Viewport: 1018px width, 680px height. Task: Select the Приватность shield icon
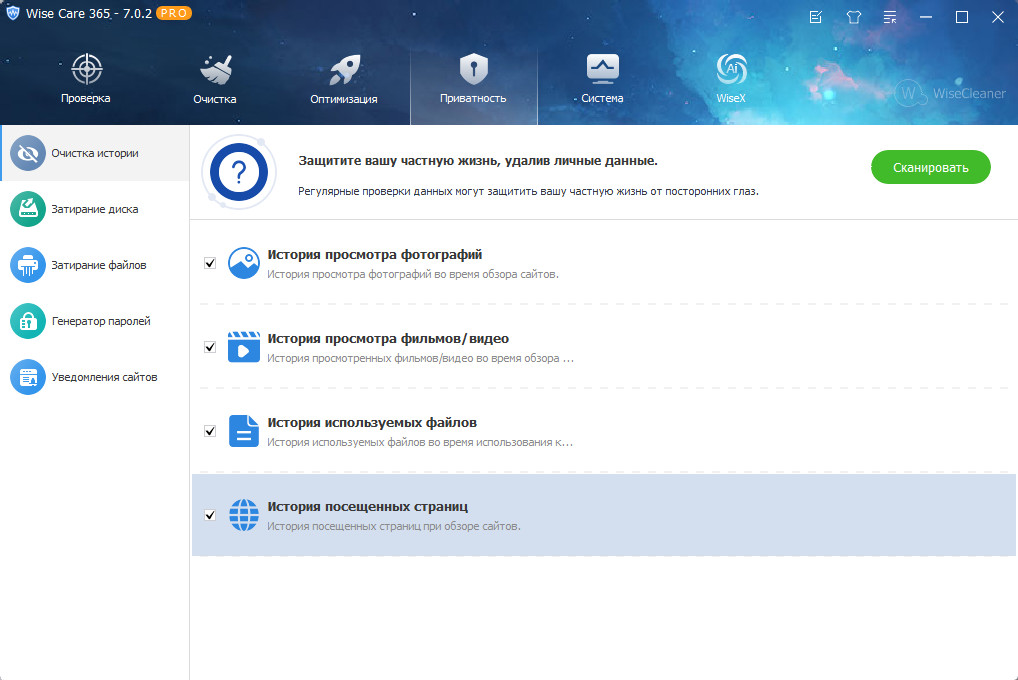[473, 69]
